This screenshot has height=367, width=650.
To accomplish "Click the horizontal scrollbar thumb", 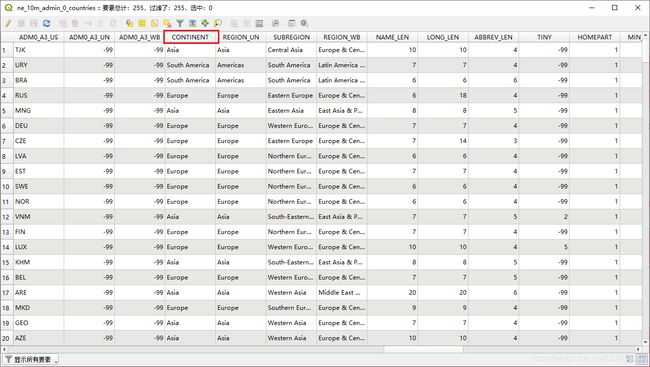I will [423, 349].
